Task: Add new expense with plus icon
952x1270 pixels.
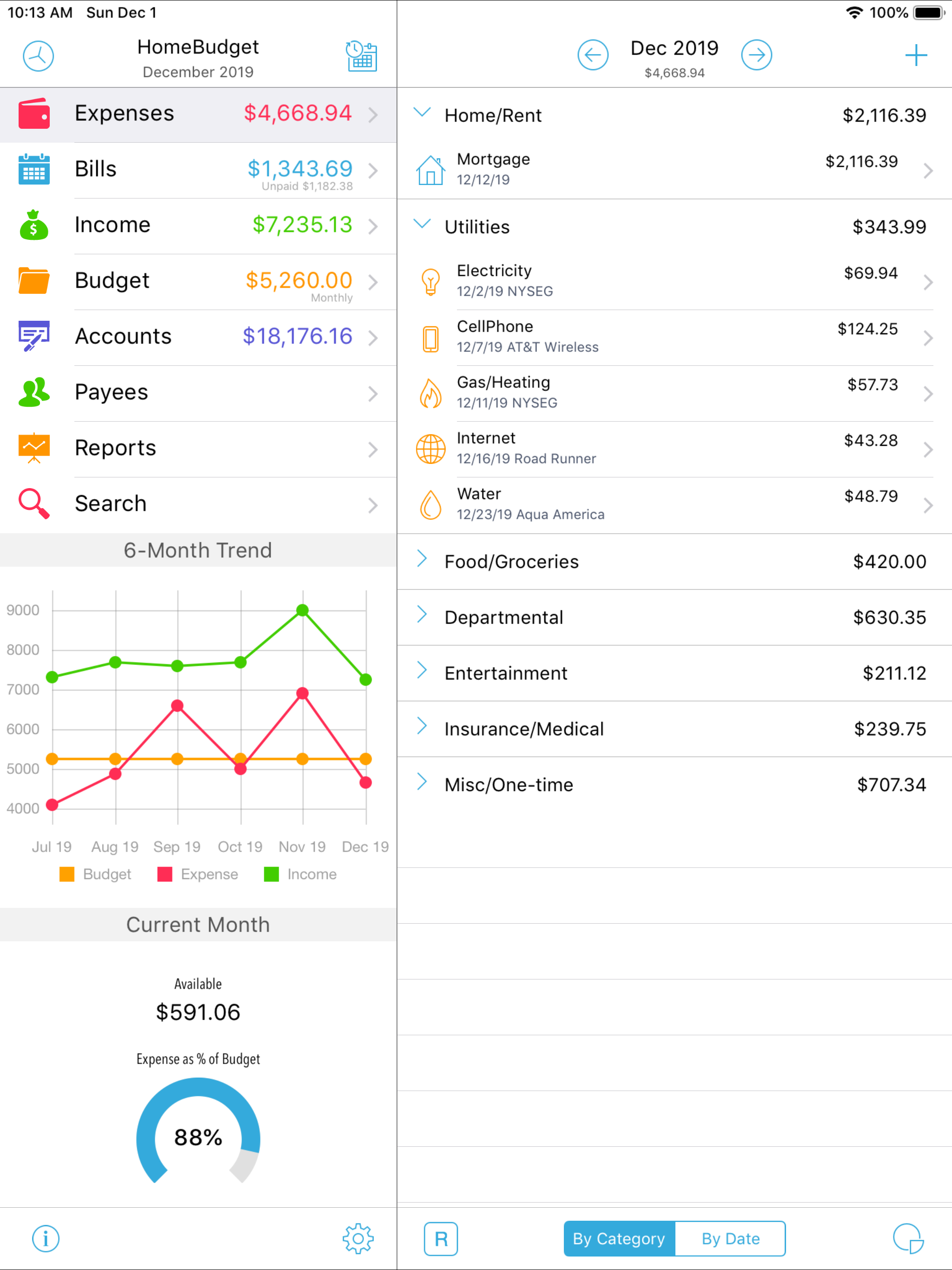Action: coord(915,55)
